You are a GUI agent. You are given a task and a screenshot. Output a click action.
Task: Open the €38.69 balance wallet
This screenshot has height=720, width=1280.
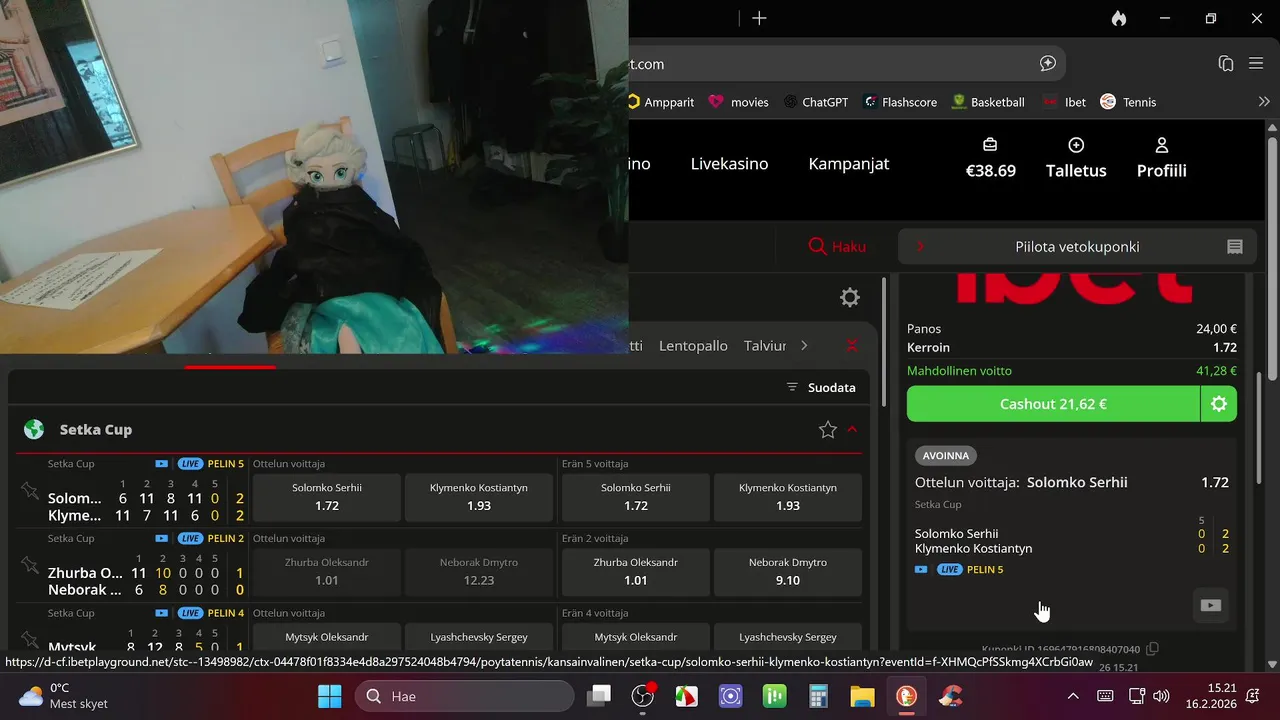(x=990, y=159)
